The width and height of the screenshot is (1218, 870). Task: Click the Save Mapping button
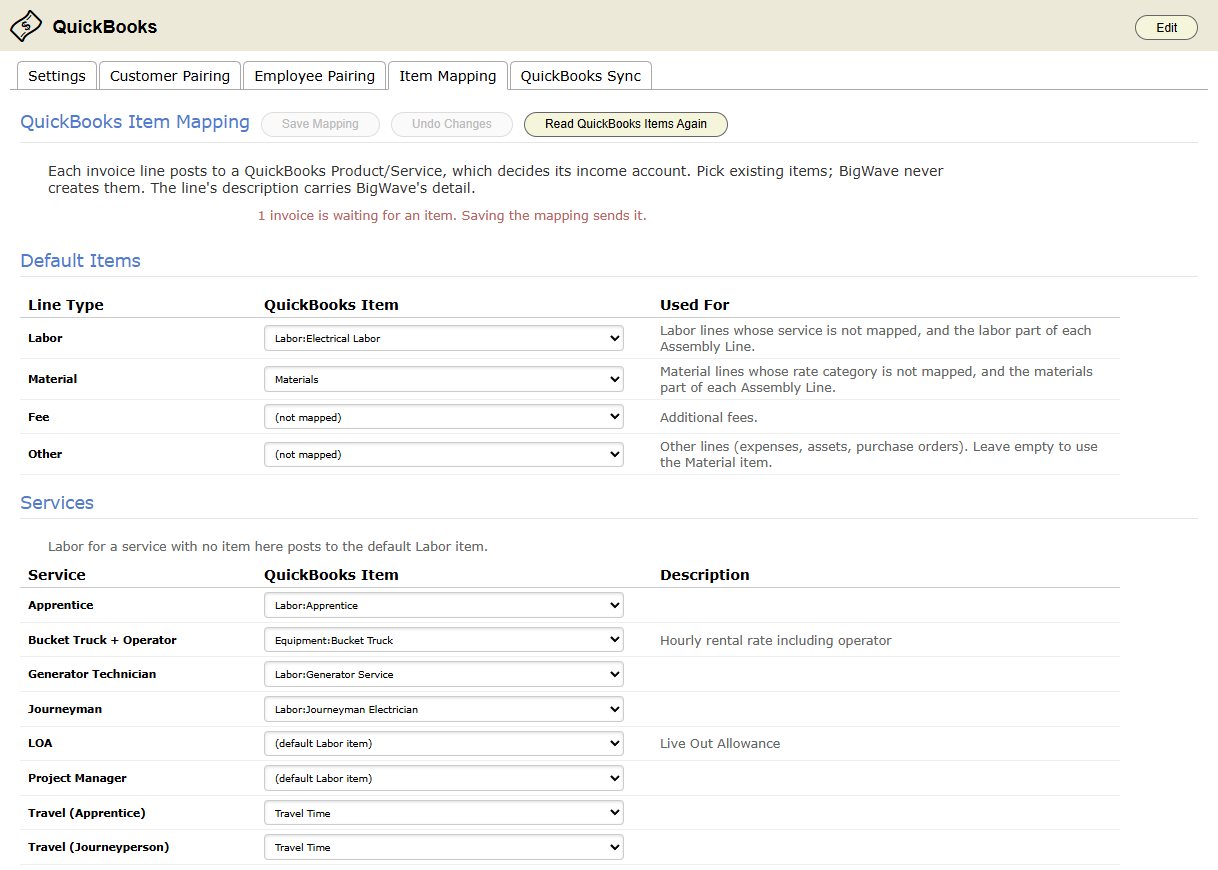point(320,124)
